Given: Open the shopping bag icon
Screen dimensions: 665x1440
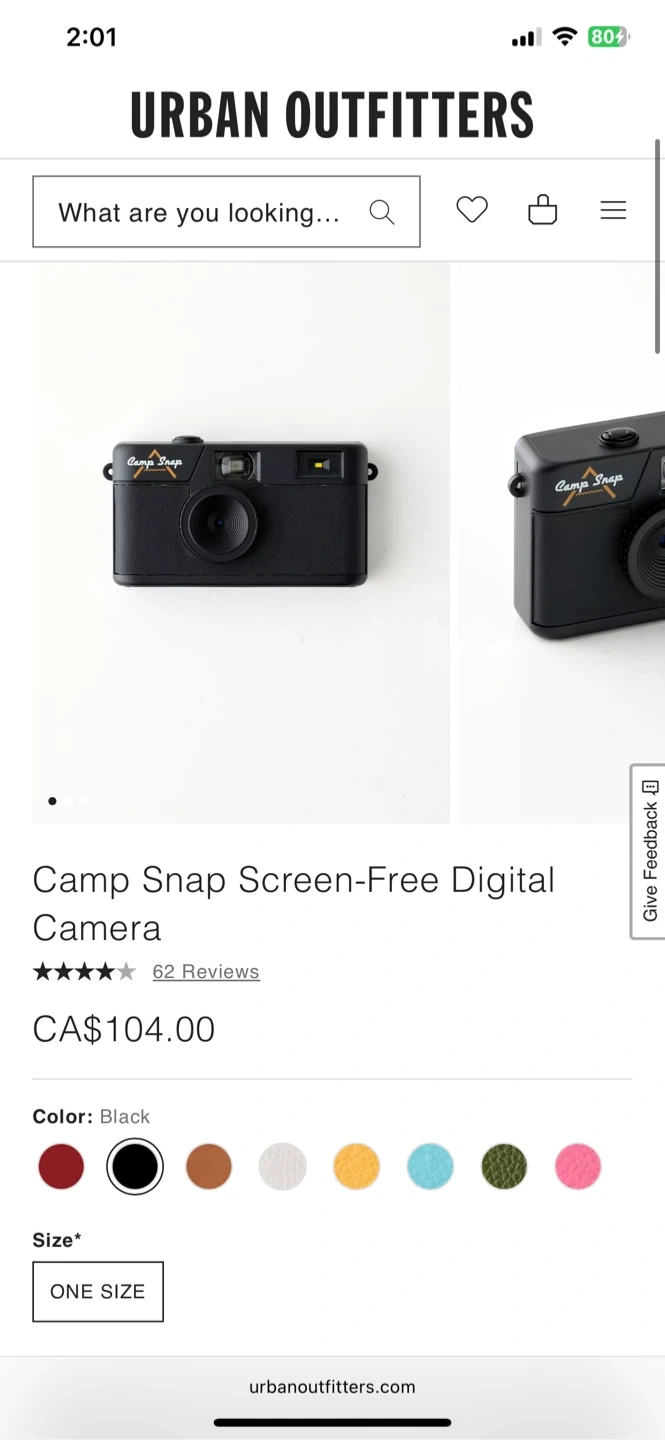Looking at the screenshot, I should click(x=542, y=210).
